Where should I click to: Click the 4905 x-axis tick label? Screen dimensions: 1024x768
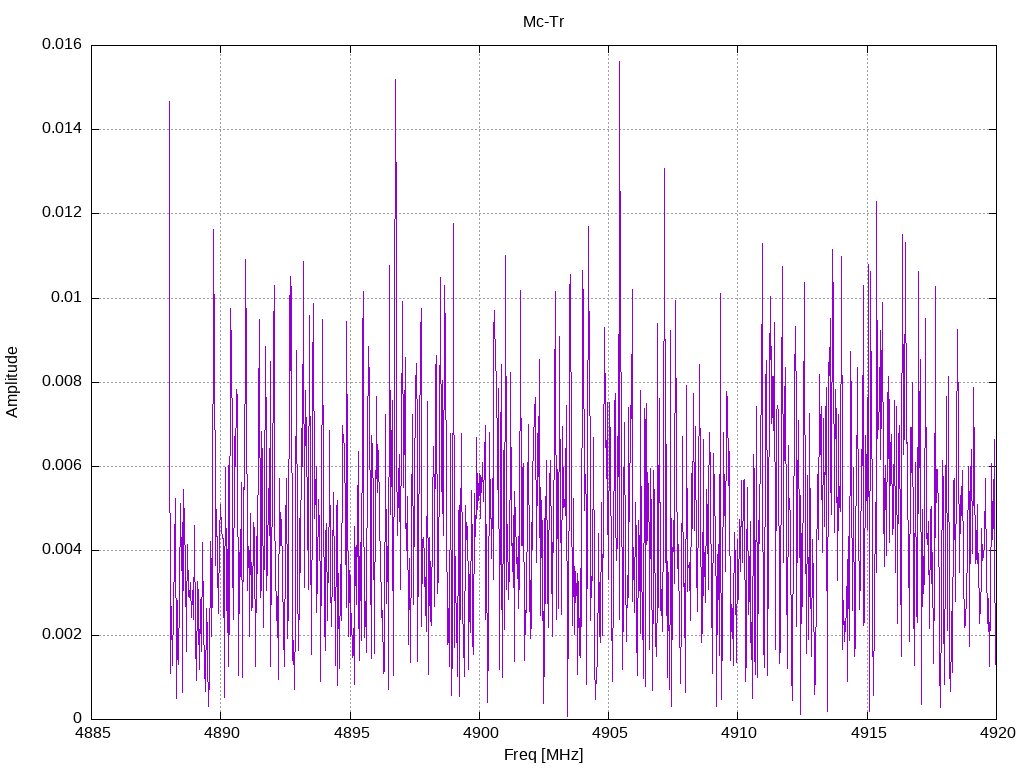tap(609, 733)
